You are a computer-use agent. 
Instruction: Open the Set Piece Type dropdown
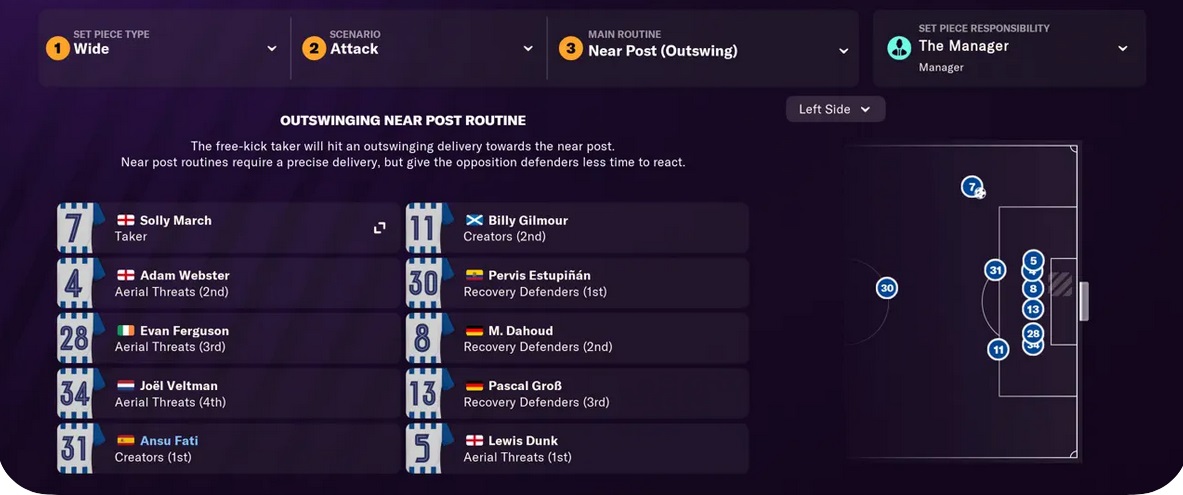click(272, 48)
